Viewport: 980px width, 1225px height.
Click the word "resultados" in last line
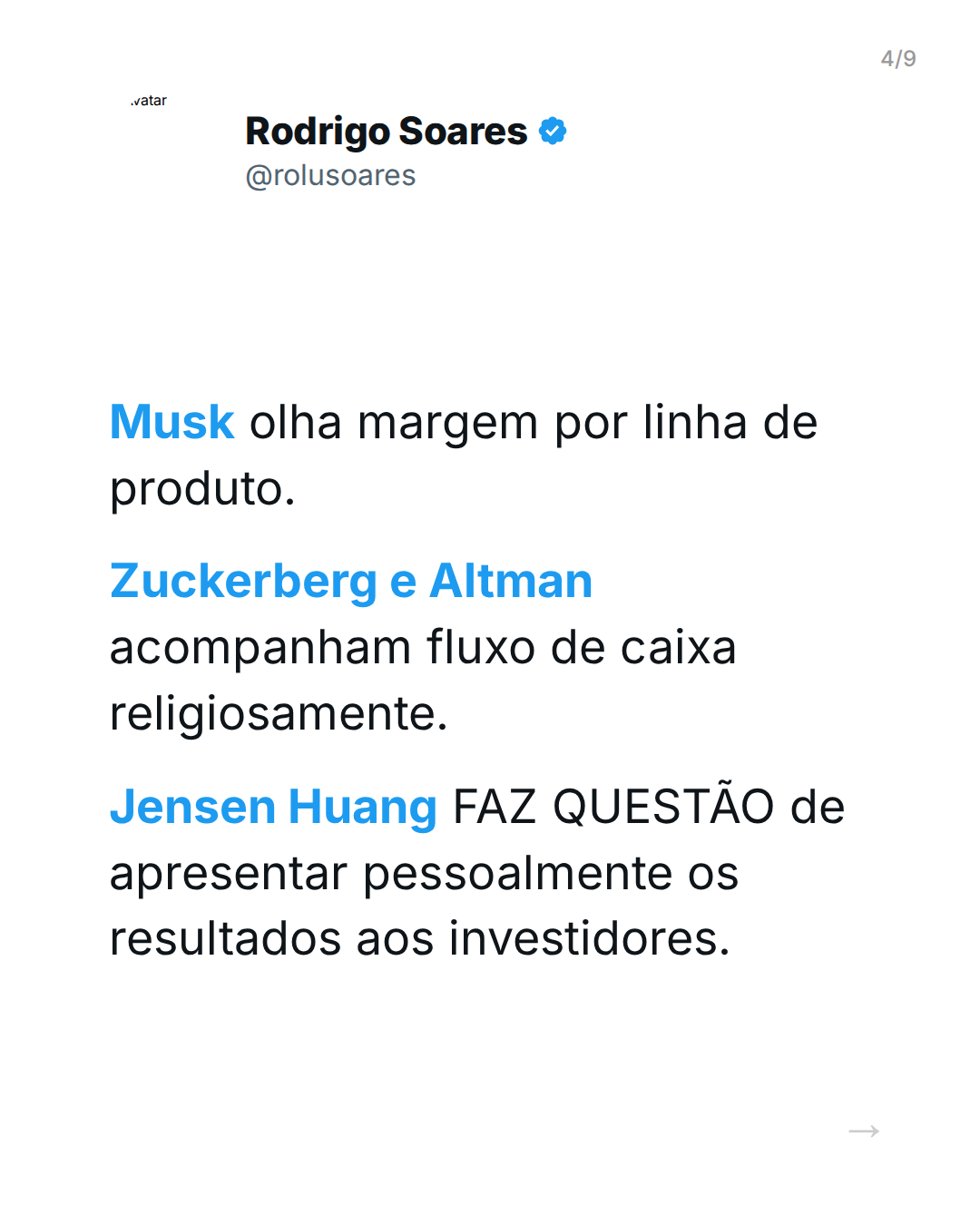[226, 939]
